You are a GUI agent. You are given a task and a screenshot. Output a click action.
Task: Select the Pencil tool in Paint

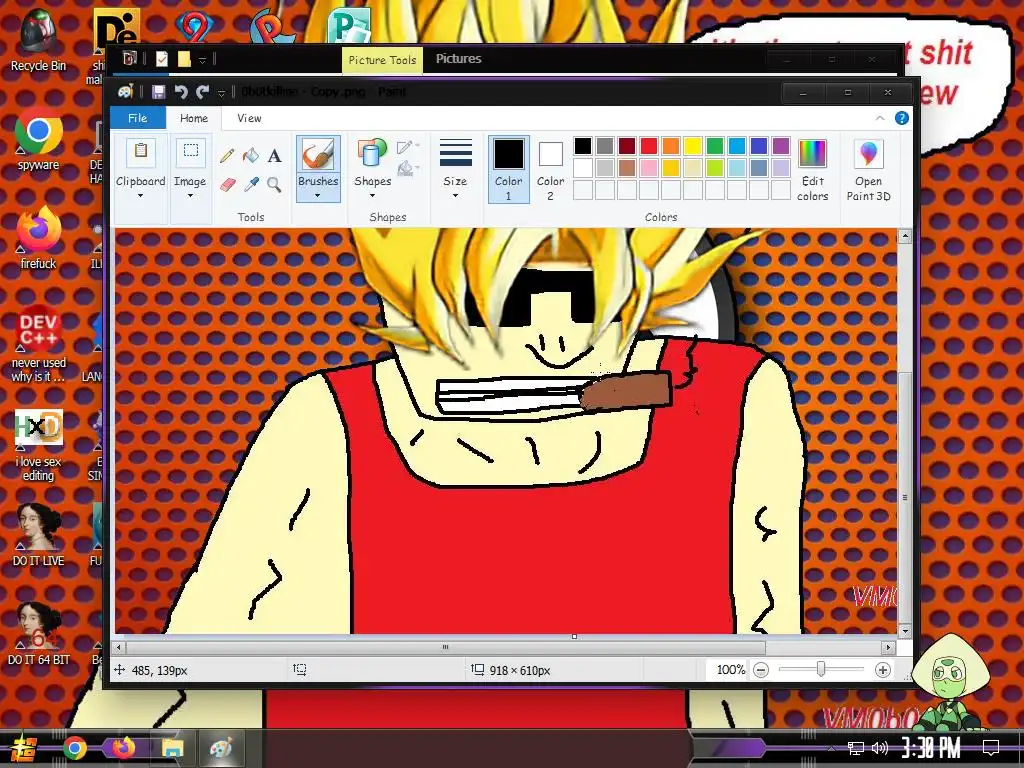point(227,155)
